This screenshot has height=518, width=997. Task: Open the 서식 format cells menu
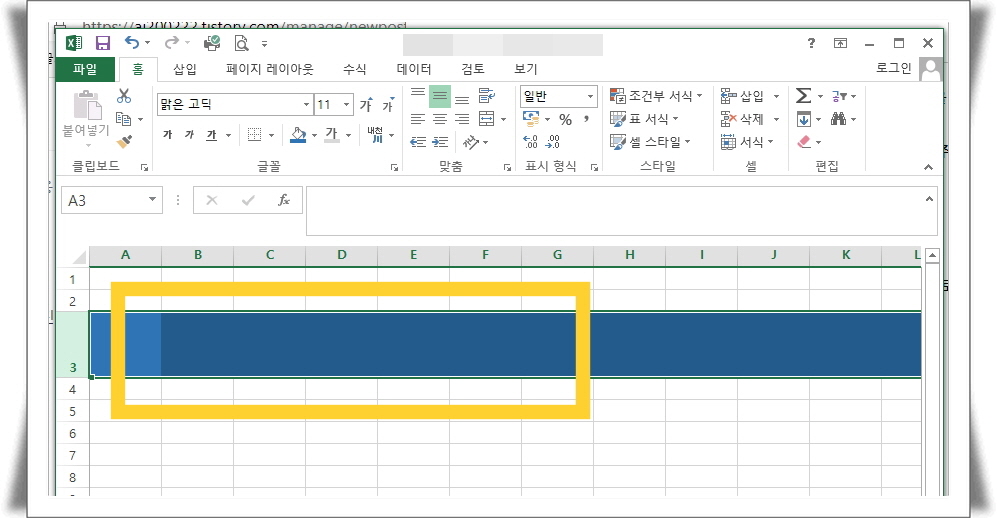(x=747, y=142)
